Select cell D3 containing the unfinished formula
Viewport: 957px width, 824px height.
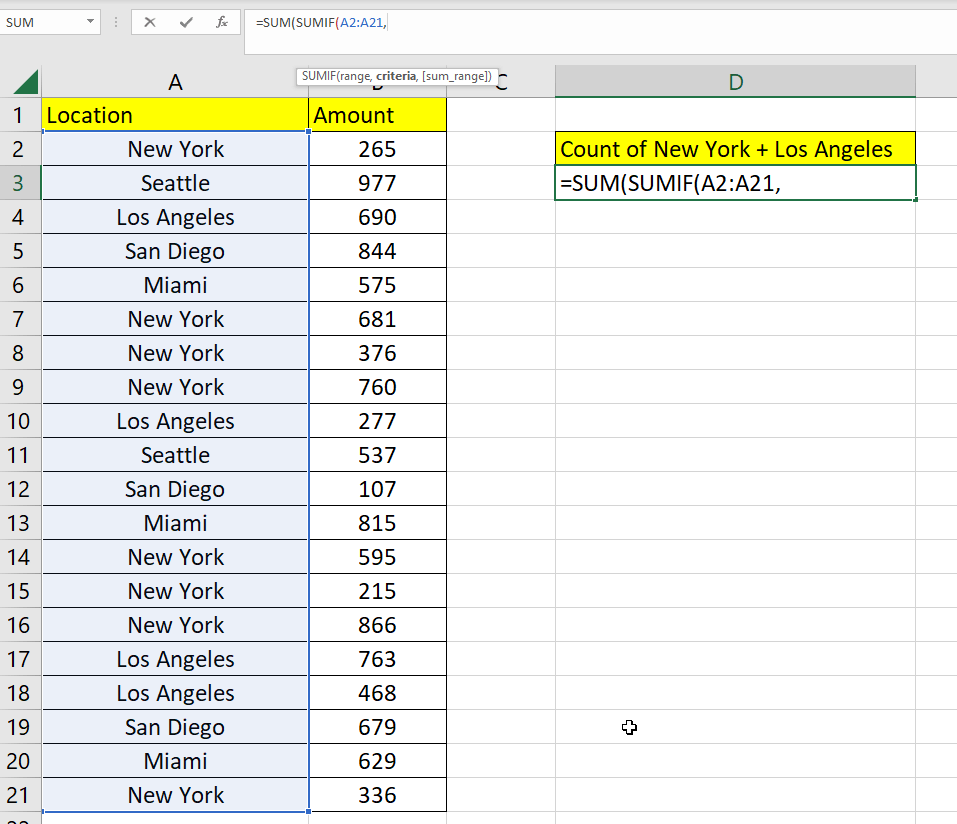point(735,182)
